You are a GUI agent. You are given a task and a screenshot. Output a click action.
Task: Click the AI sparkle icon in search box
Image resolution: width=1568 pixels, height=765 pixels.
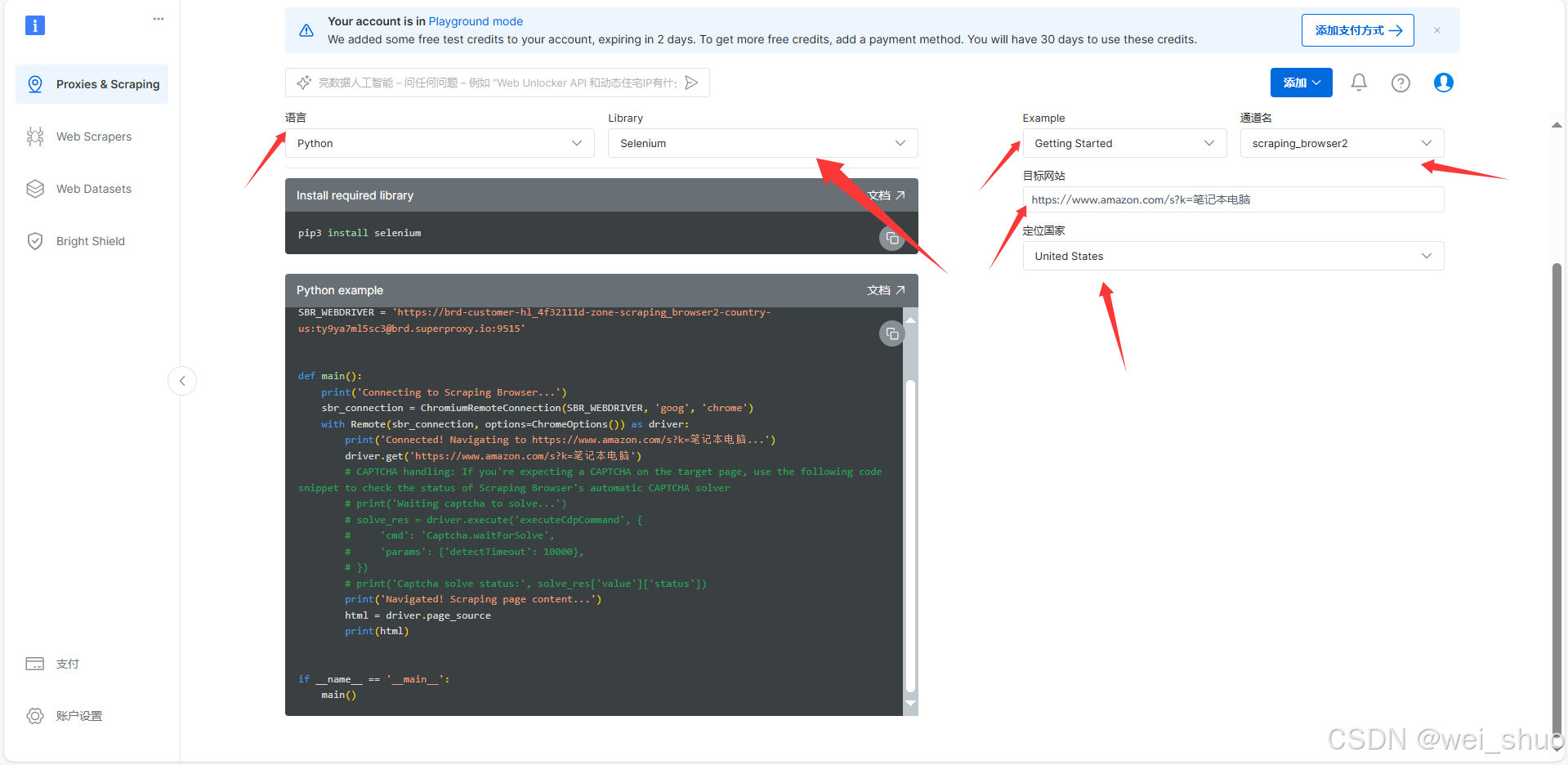304,83
